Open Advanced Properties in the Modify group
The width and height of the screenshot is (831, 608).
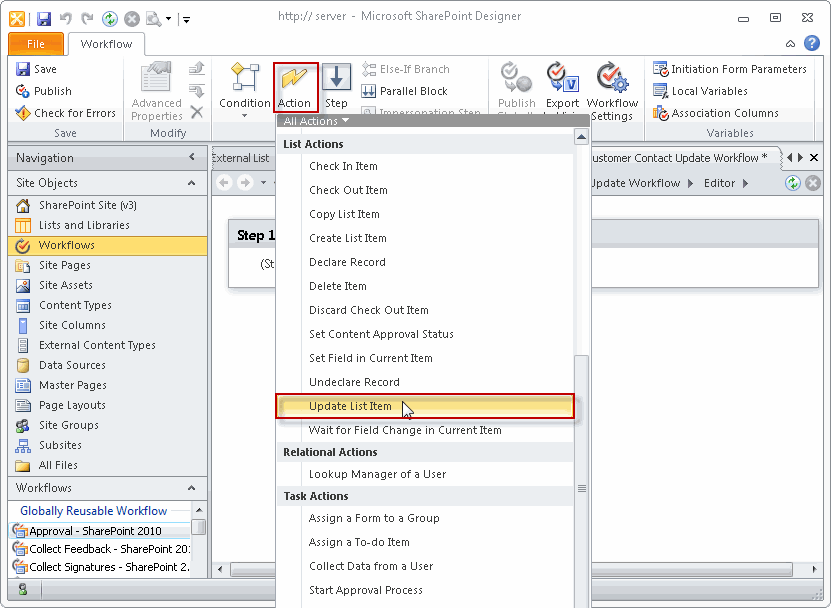pos(155,90)
